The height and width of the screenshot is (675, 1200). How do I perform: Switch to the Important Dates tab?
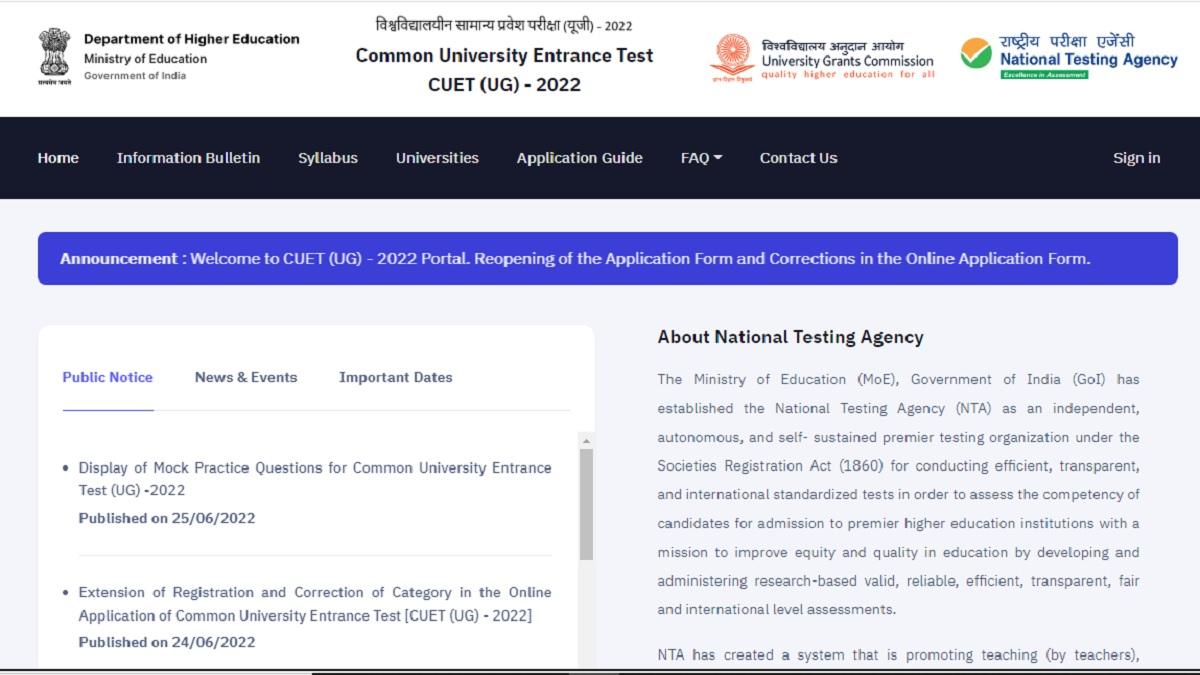(x=394, y=377)
